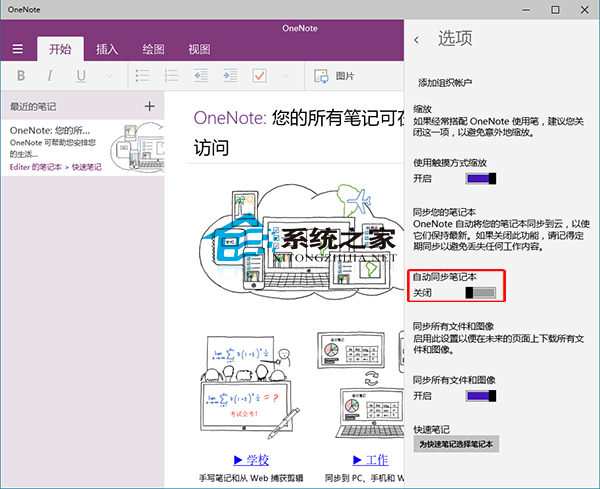The width and height of the screenshot is (600, 489).
Task: Toggle 同步所有文件和图像 switch
Action: [x=481, y=396]
